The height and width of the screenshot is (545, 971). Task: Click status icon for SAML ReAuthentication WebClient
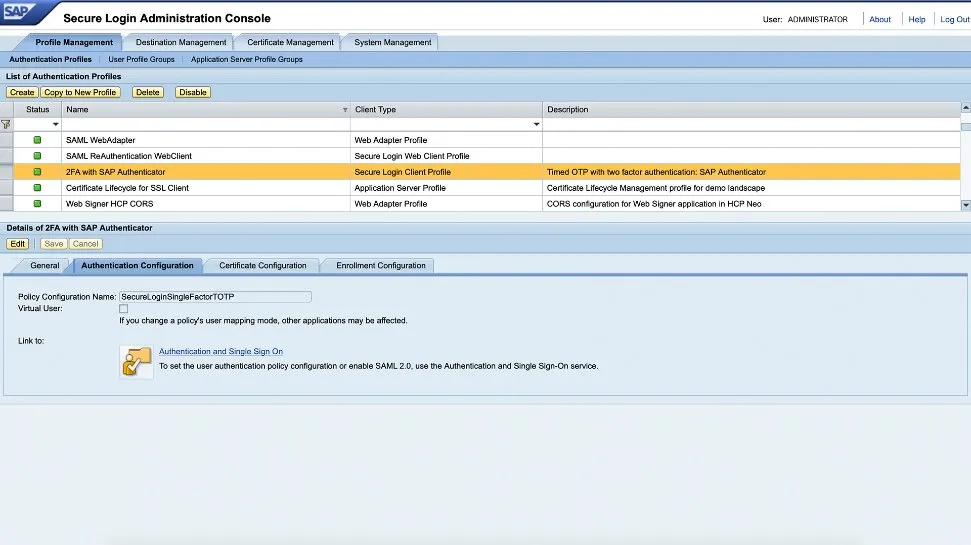[x=37, y=156]
